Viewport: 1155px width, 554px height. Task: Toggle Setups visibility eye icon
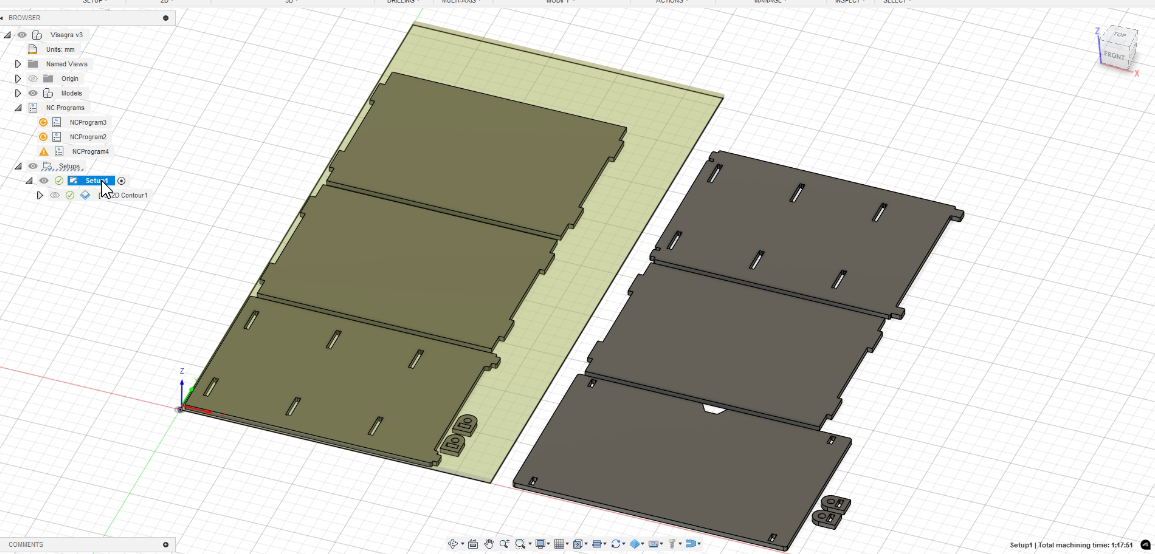click(32, 166)
